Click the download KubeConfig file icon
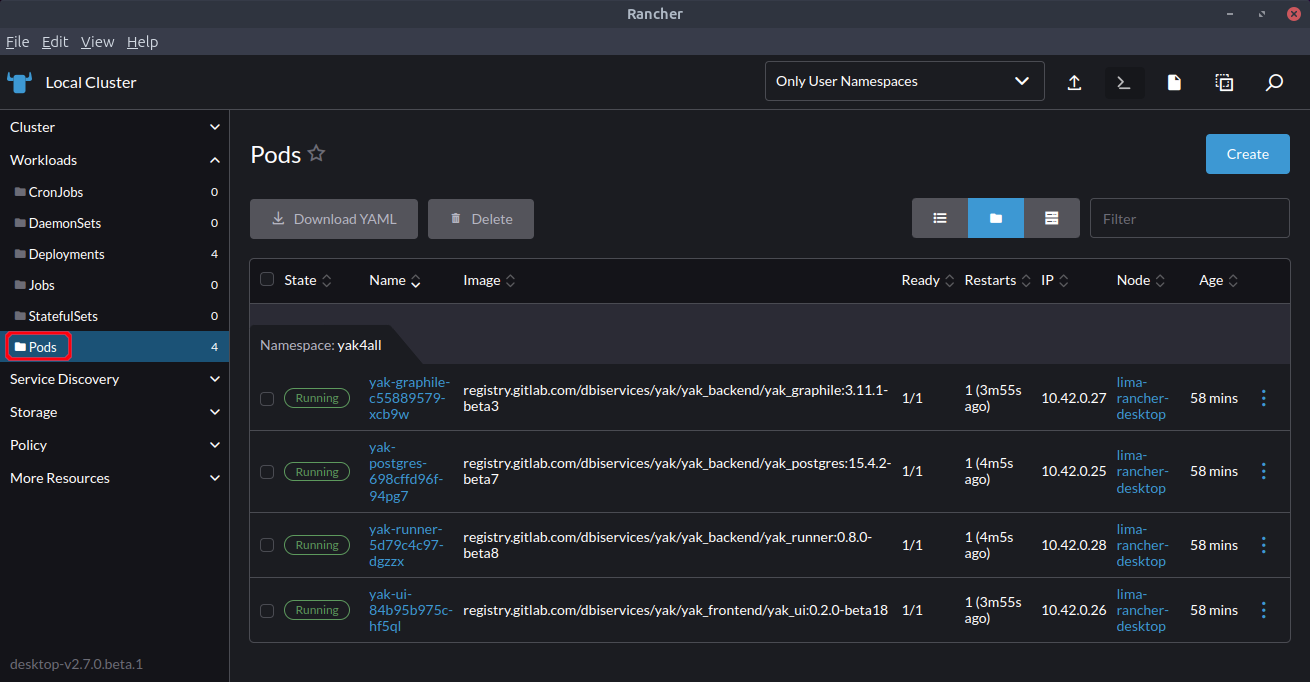The height and width of the screenshot is (682, 1310). click(x=1174, y=82)
